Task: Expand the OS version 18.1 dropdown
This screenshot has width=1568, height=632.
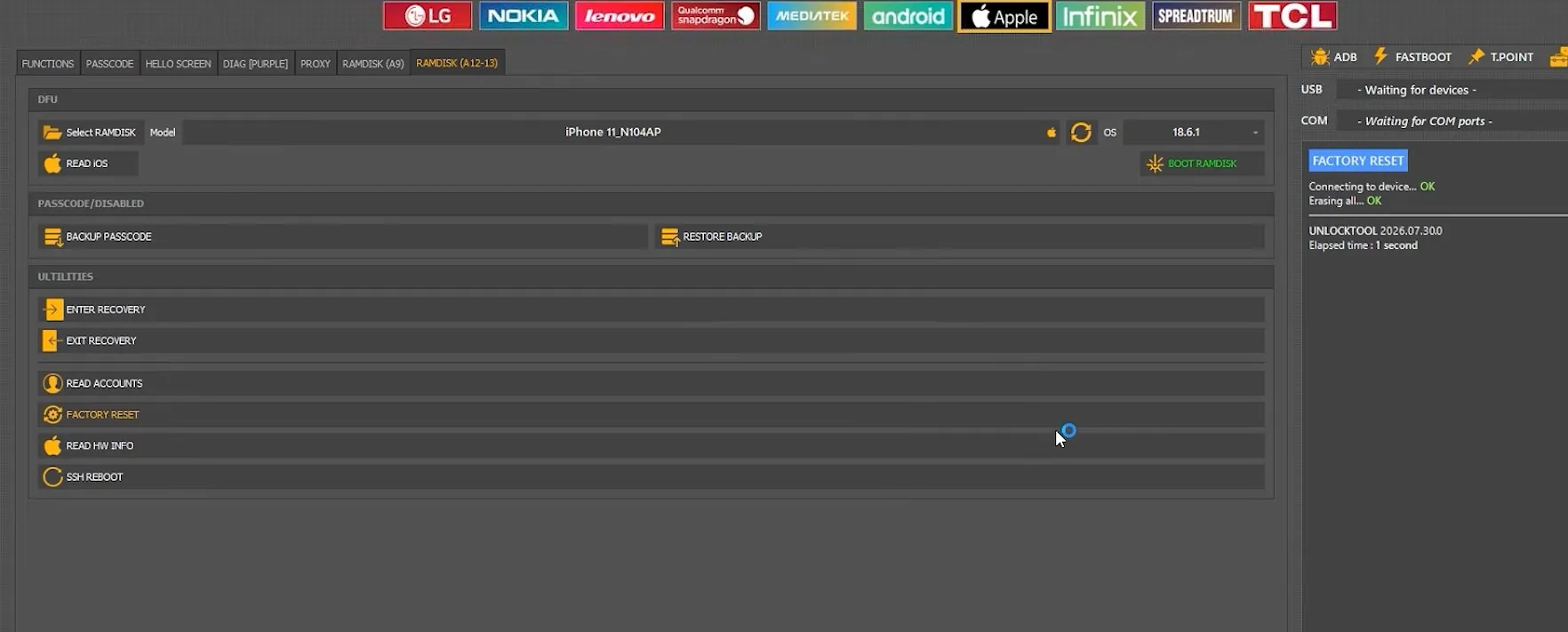Action: point(1194,132)
